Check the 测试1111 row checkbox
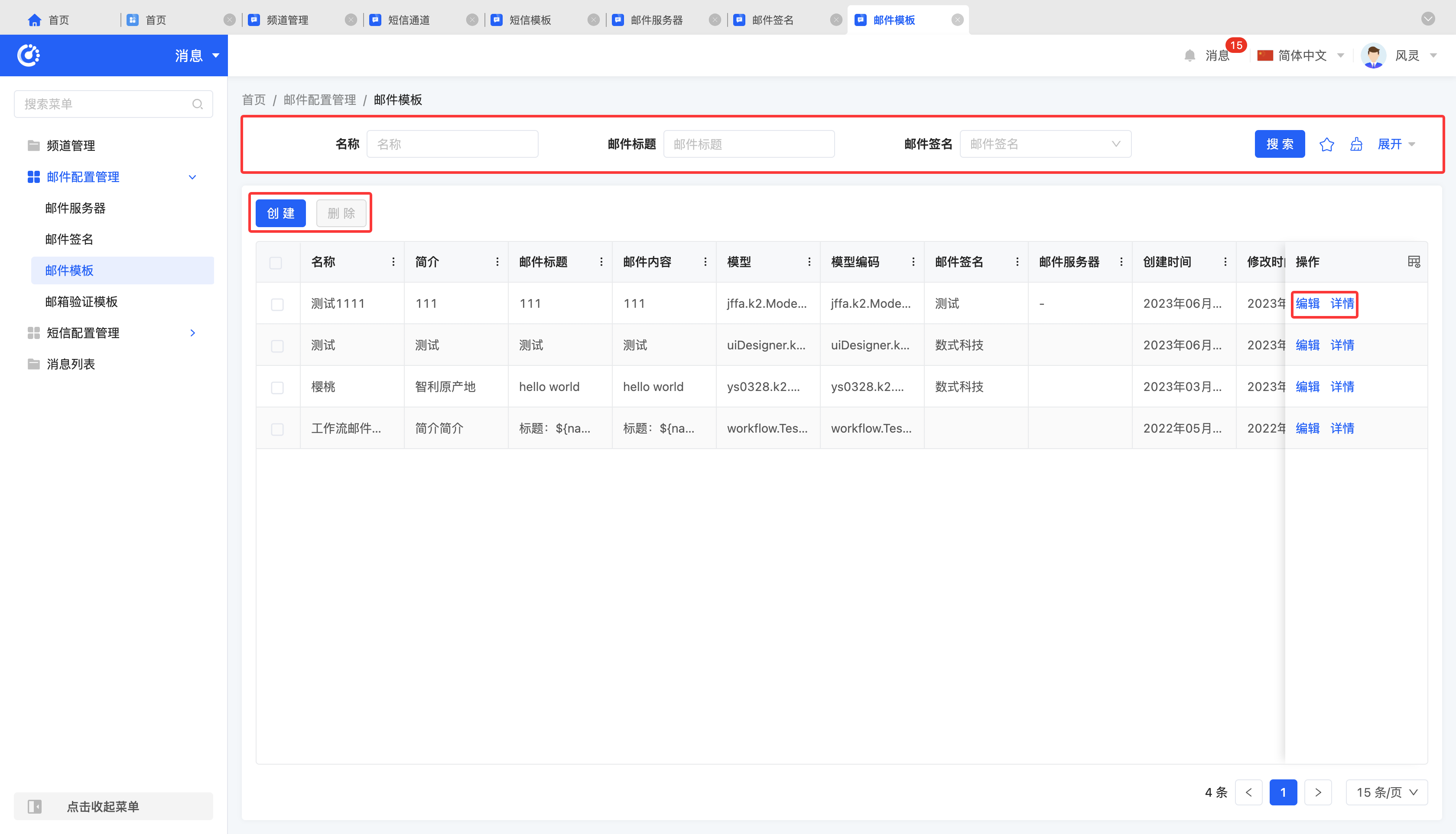1456x834 pixels. pos(277,304)
